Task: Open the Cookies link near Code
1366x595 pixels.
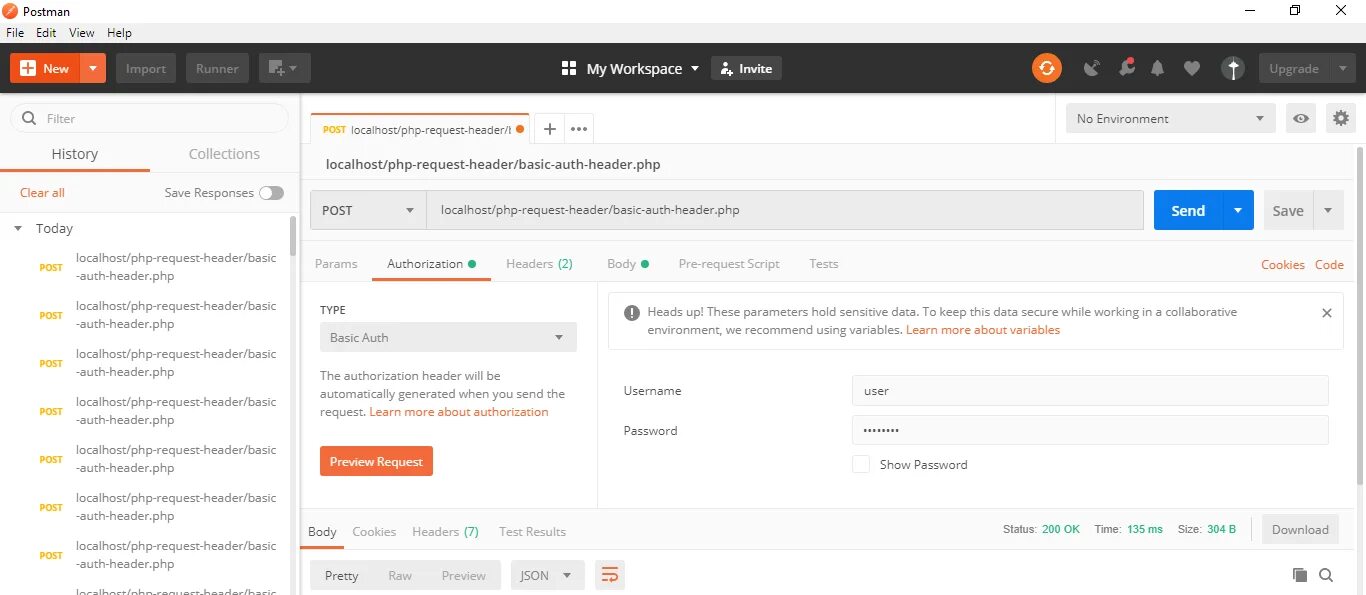Action: (x=1283, y=264)
